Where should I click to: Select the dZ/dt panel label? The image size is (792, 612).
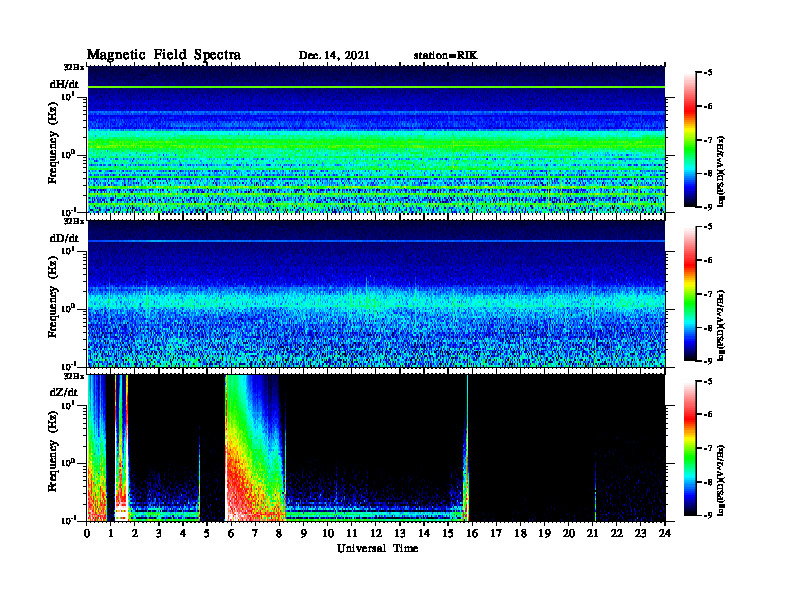64,392
